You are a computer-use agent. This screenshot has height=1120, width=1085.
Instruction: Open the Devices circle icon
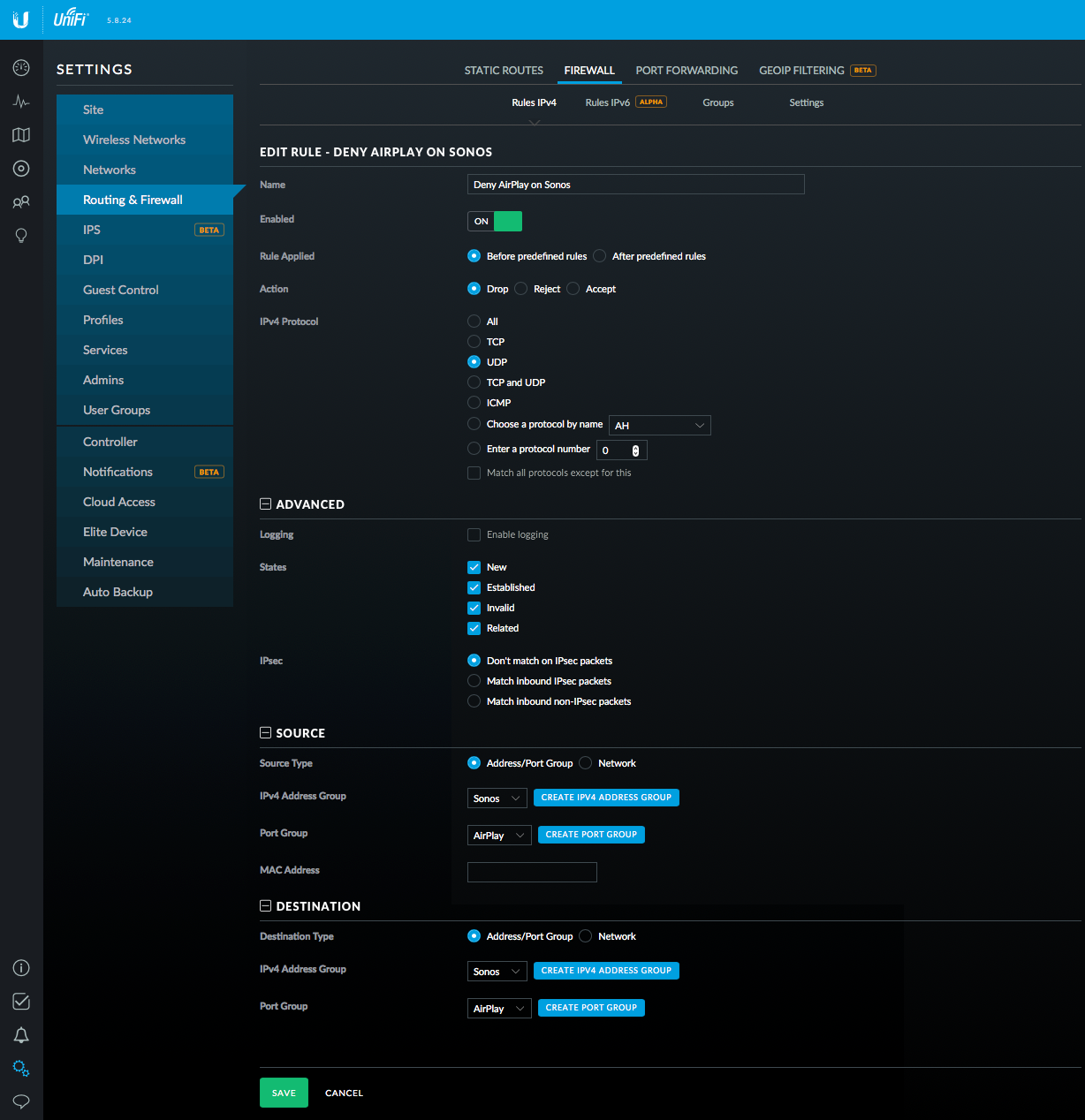click(x=21, y=169)
